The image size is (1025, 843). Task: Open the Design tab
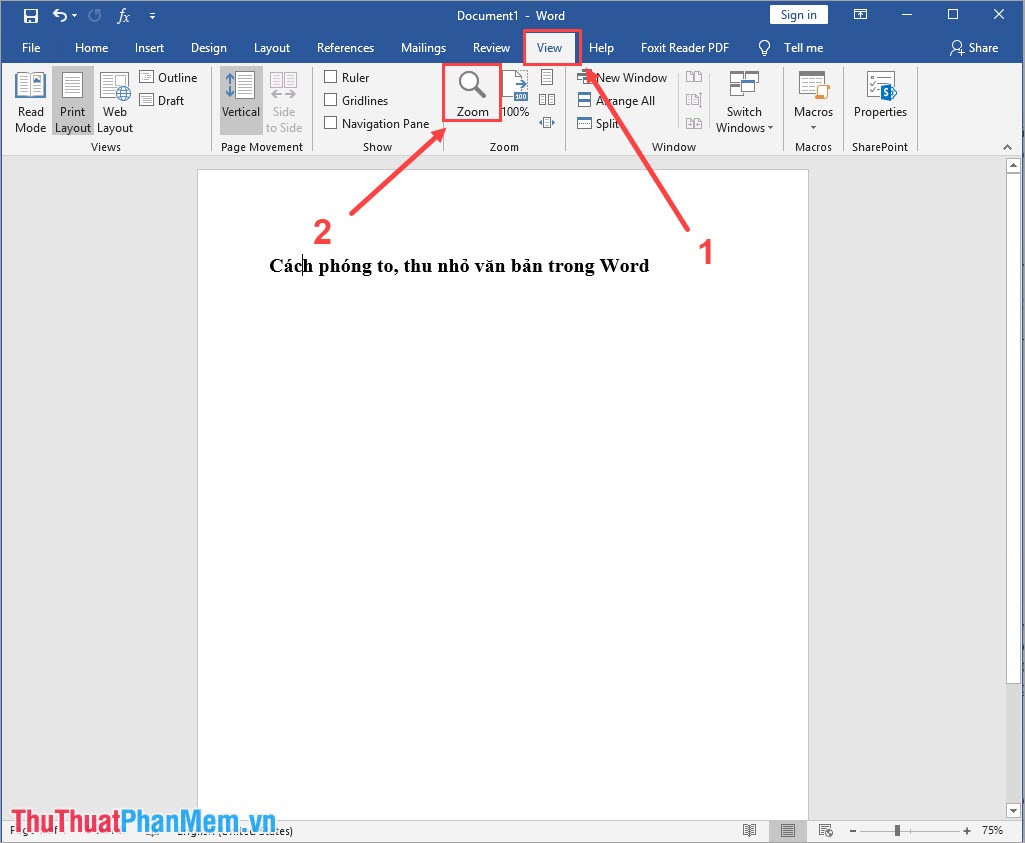tap(209, 48)
